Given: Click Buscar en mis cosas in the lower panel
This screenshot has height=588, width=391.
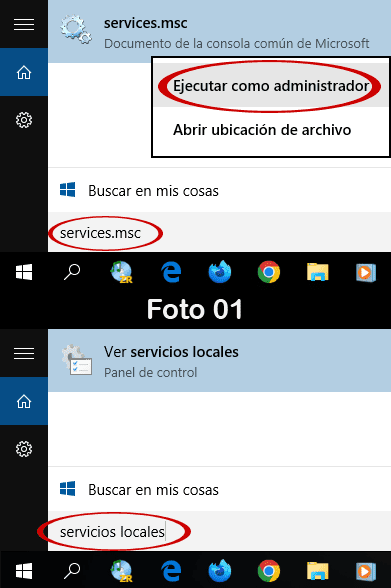Looking at the screenshot, I should point(219,489).
